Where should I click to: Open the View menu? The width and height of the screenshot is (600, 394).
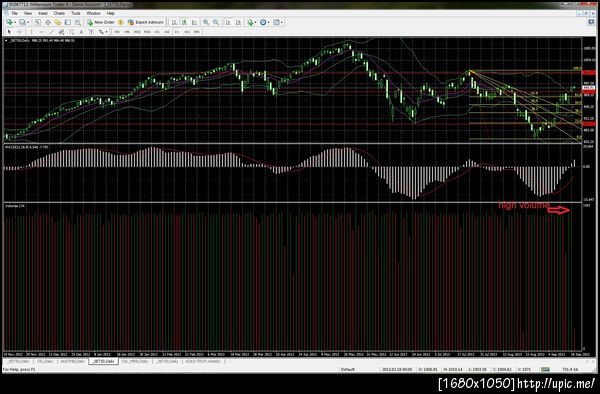(28, 13)
